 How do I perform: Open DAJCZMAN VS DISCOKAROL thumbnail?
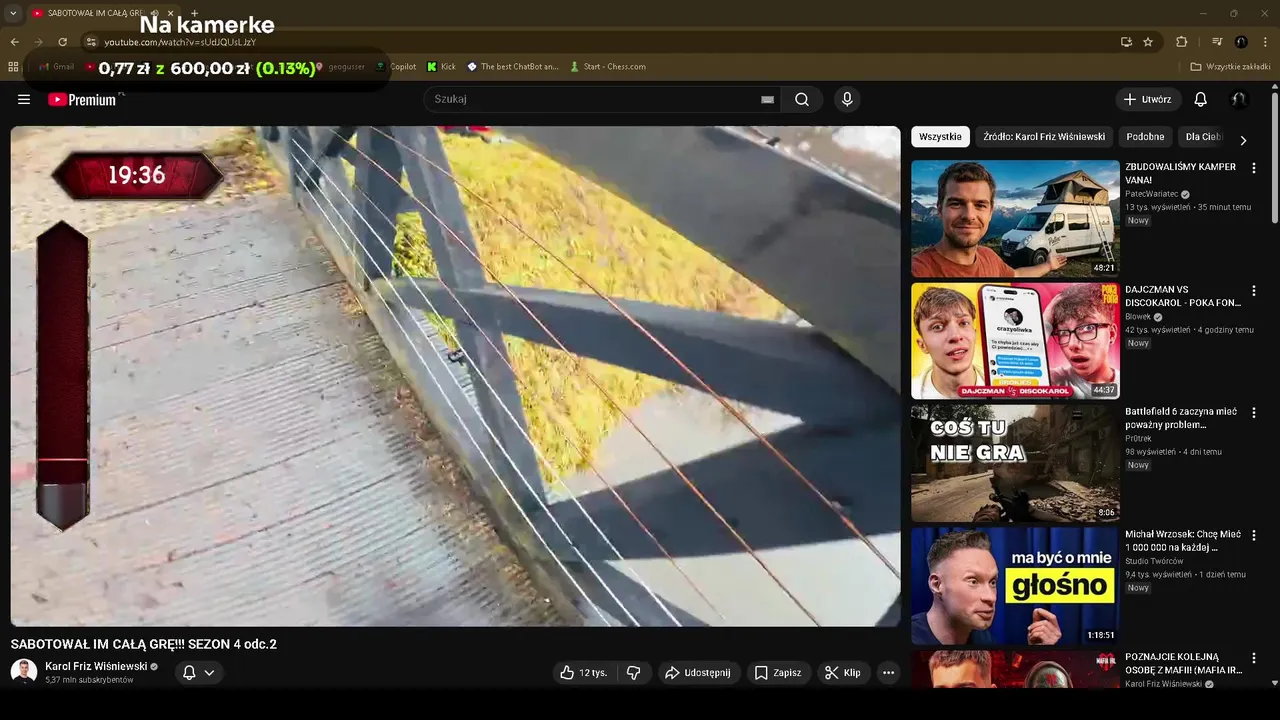(1015, 341)
